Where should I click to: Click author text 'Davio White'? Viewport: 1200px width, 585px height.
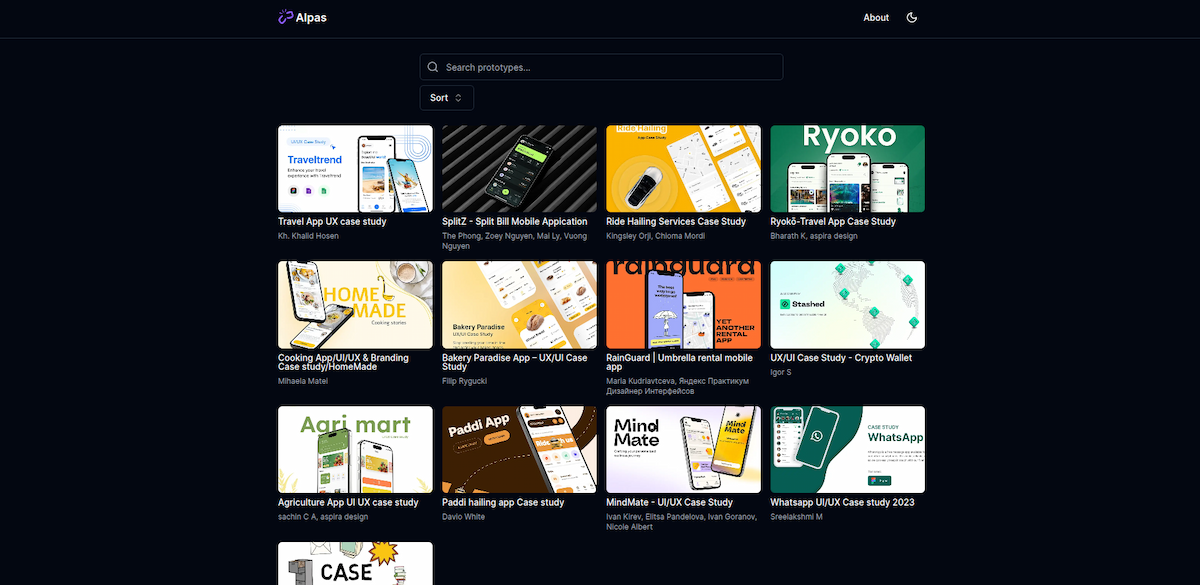(x=463, y=517)
